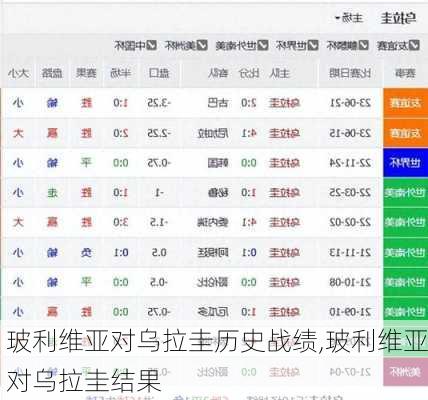Click the 乌拉圭 team title
Screen dimensions: 428x400
point(398,18)
